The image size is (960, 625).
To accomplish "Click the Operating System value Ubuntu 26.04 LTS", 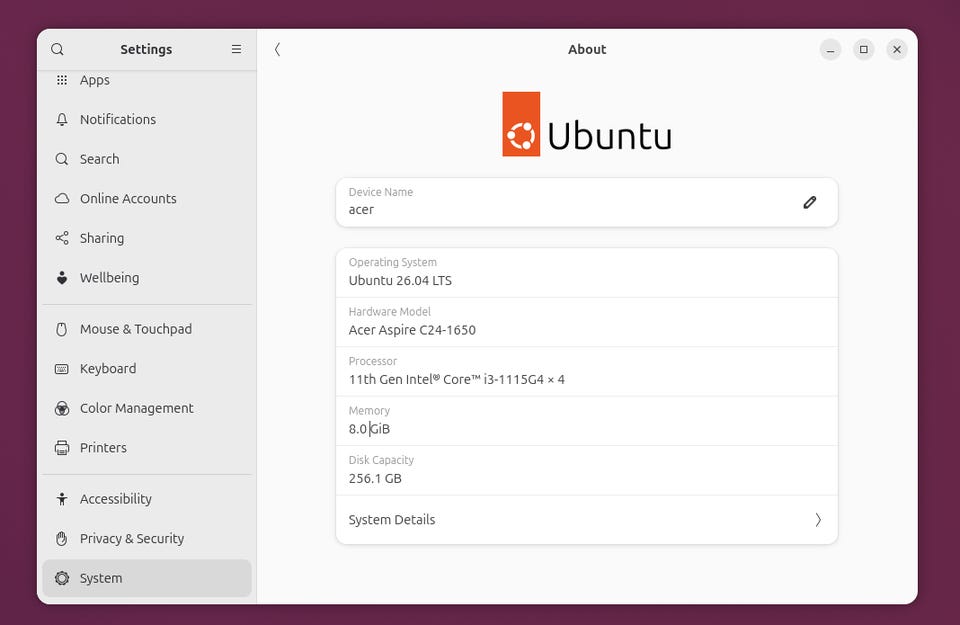I will tap(400, 280).
